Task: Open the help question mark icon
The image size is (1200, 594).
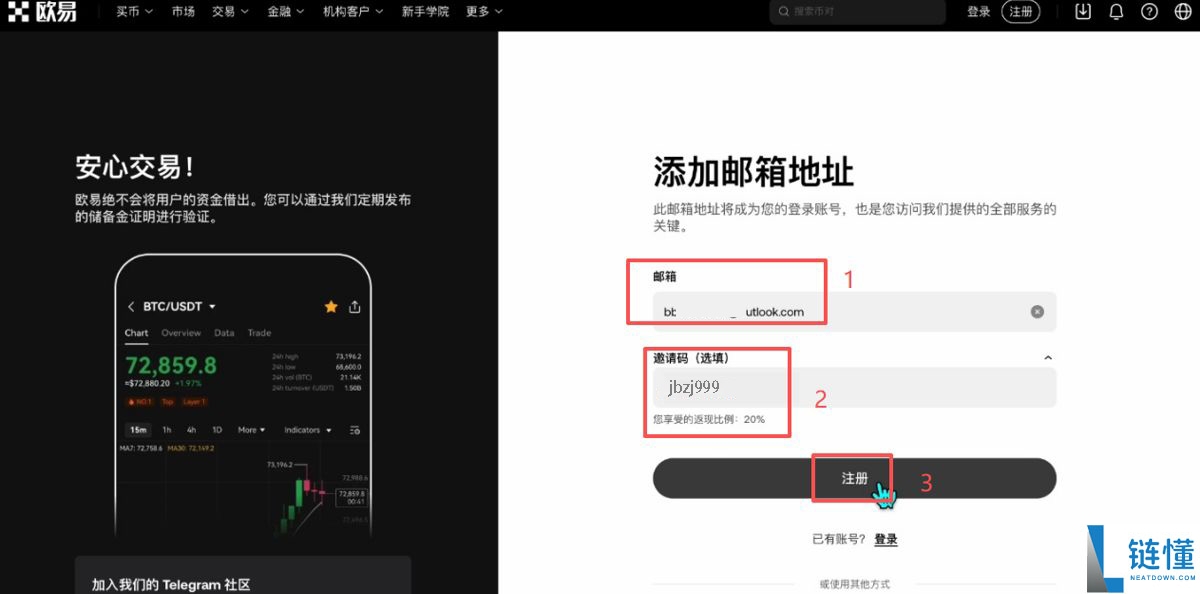Action: [x=1148, y=12]
